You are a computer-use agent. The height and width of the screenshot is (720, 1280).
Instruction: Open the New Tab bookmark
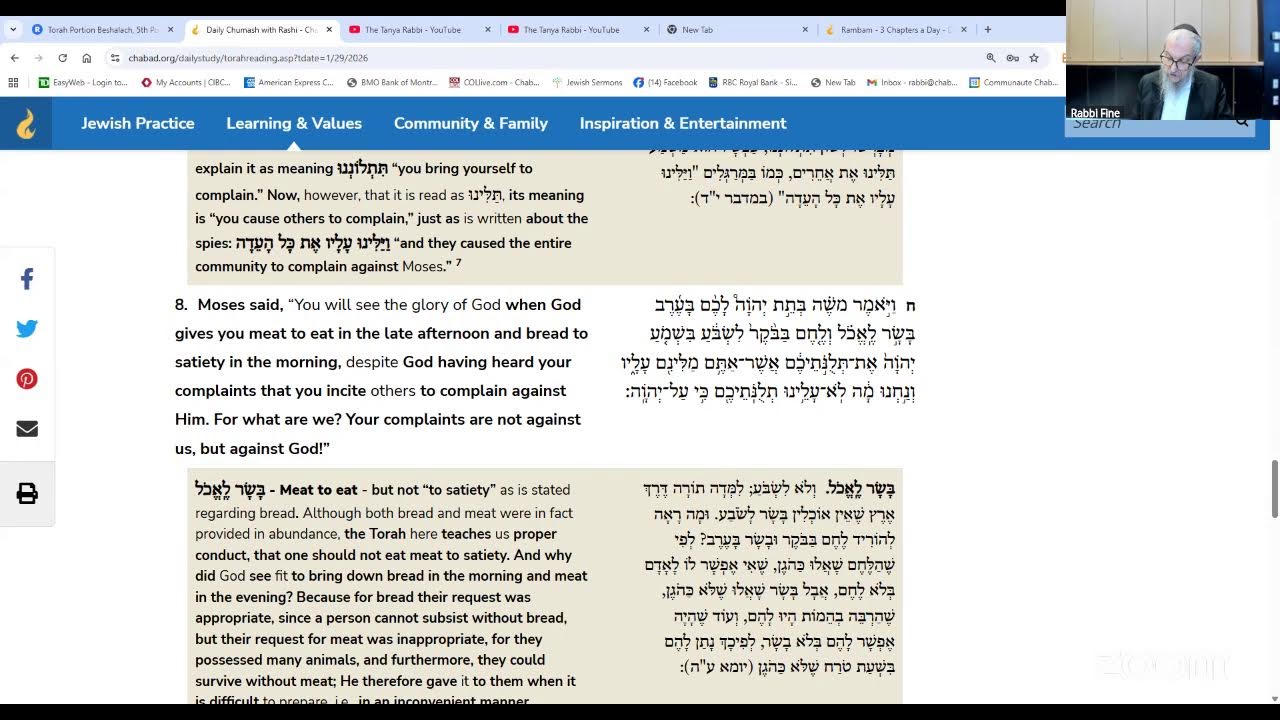click(833, 82)
